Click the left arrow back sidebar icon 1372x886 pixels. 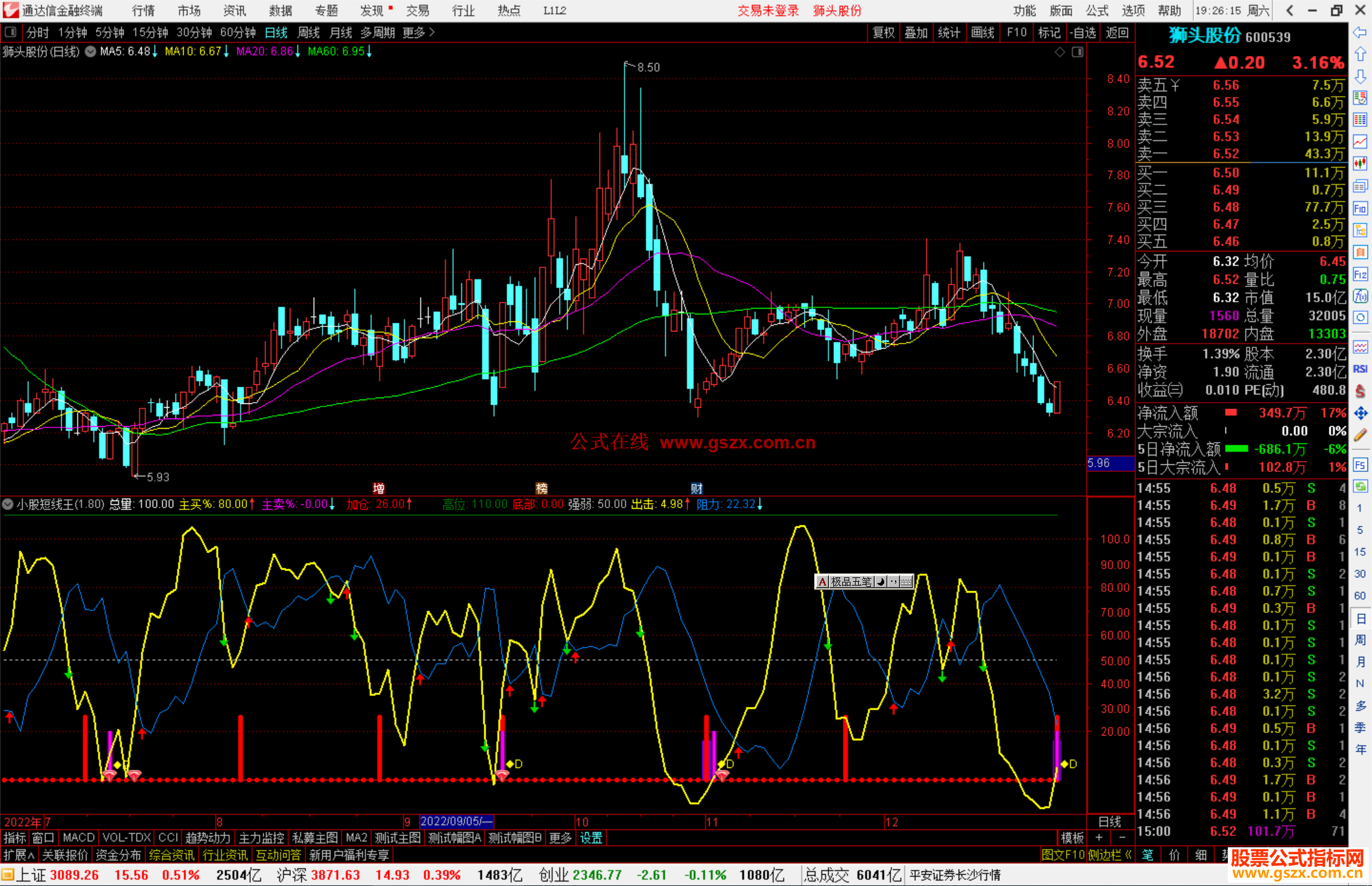coord(1360,32)
